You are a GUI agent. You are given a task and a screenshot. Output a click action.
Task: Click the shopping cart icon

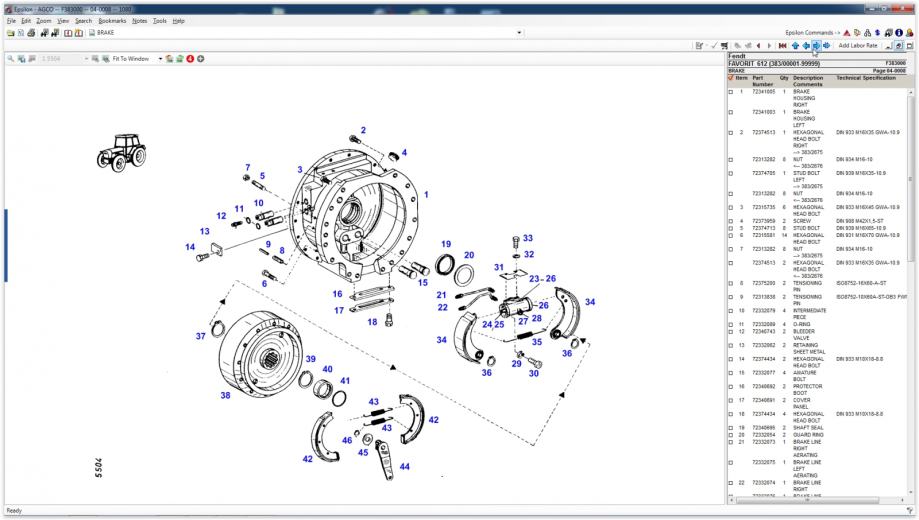point(724,46)
